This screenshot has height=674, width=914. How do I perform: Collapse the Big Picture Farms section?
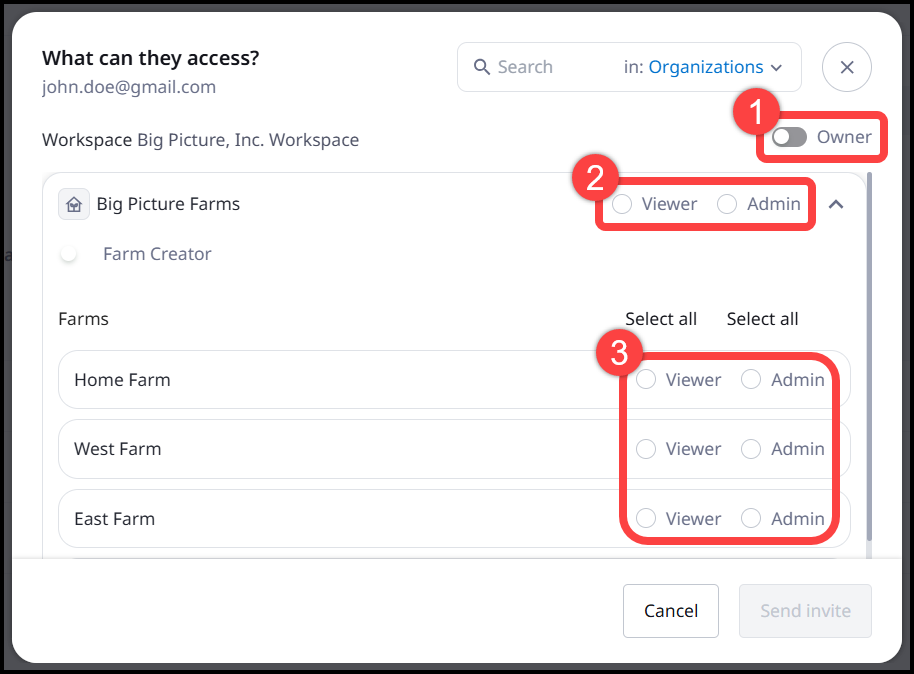[x=836, y=203]
